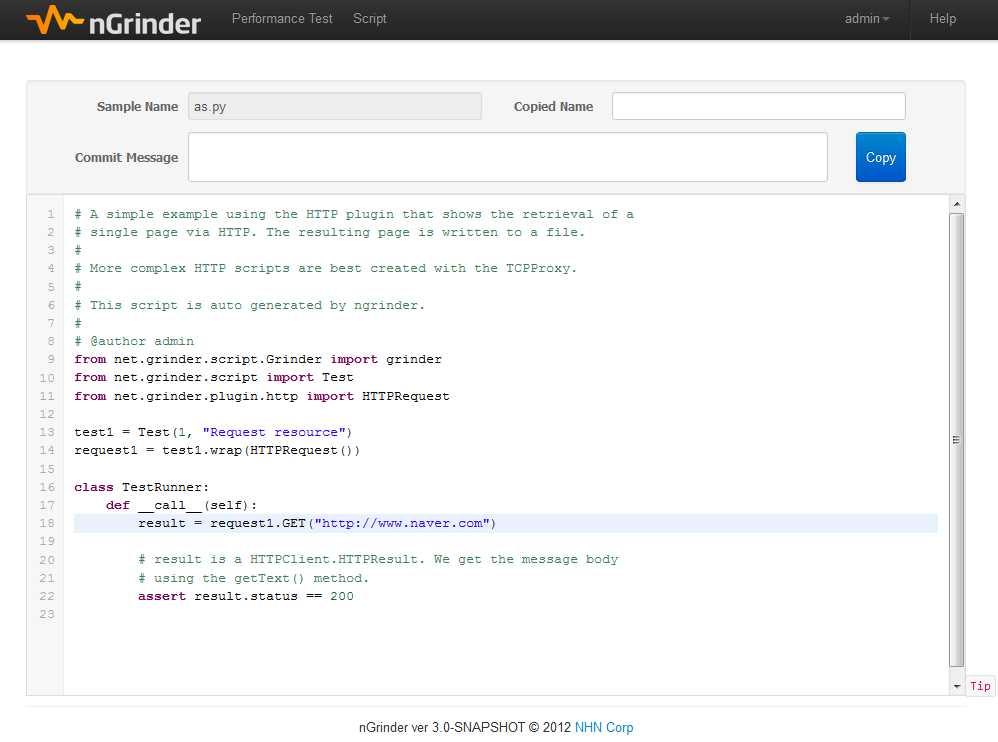
Task: Expand the admin user dropdown
Action: 866,19
